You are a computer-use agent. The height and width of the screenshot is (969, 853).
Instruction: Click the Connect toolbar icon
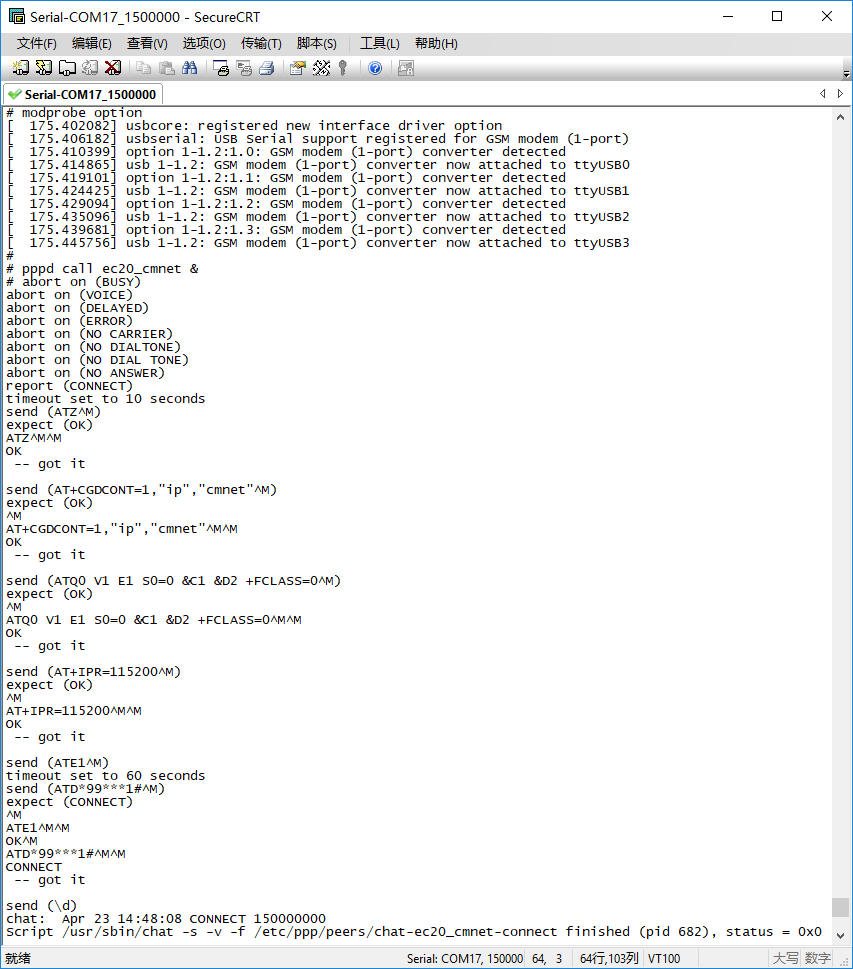(x=20, y=68)
